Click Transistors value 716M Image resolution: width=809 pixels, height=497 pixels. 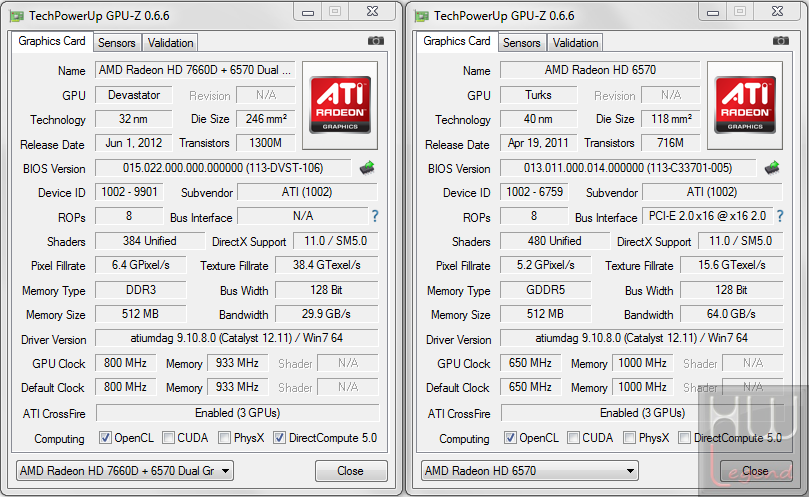click(x=671, y=143)
